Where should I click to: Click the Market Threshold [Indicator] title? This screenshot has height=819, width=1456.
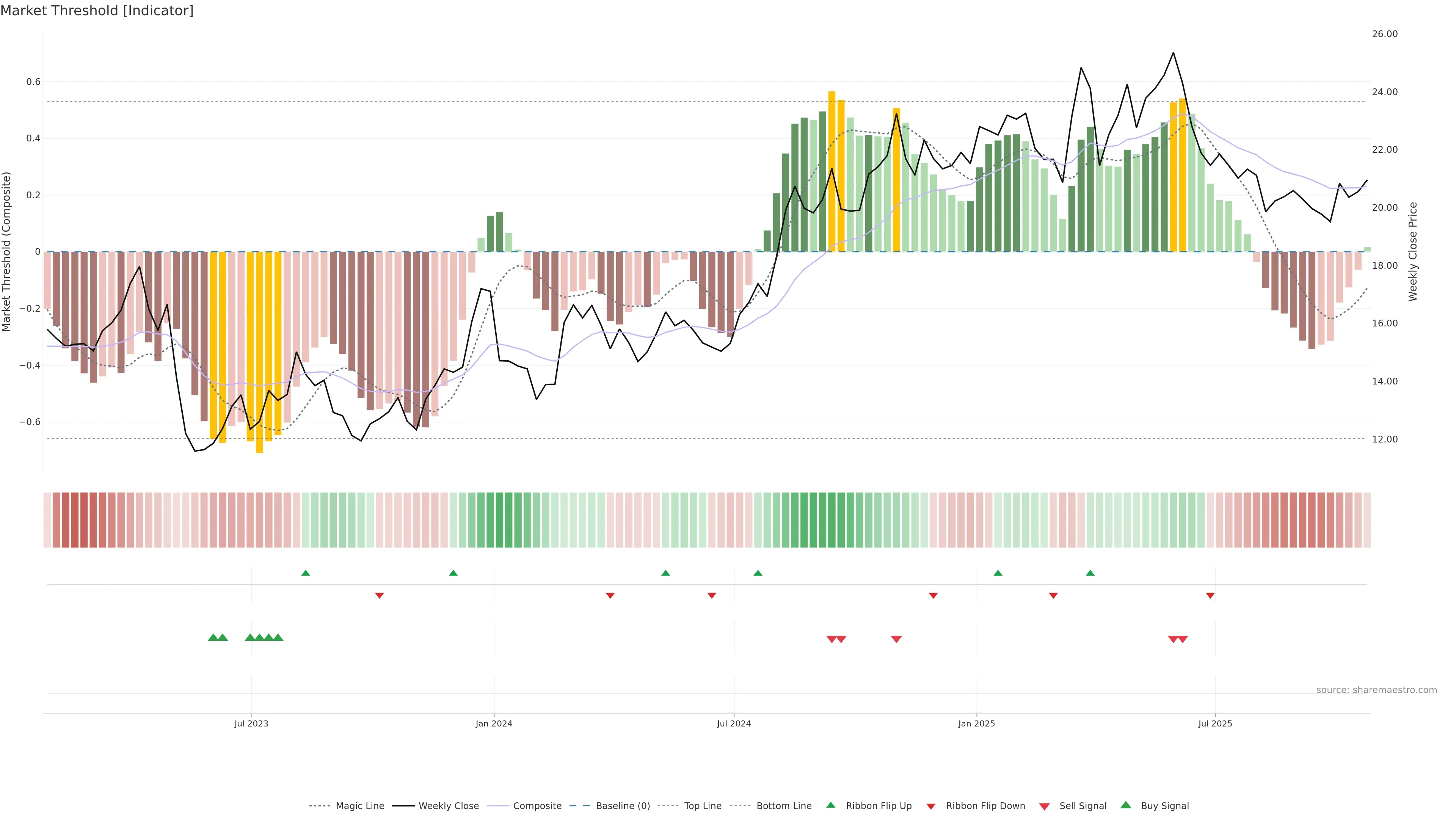click(x=97, y=11)
